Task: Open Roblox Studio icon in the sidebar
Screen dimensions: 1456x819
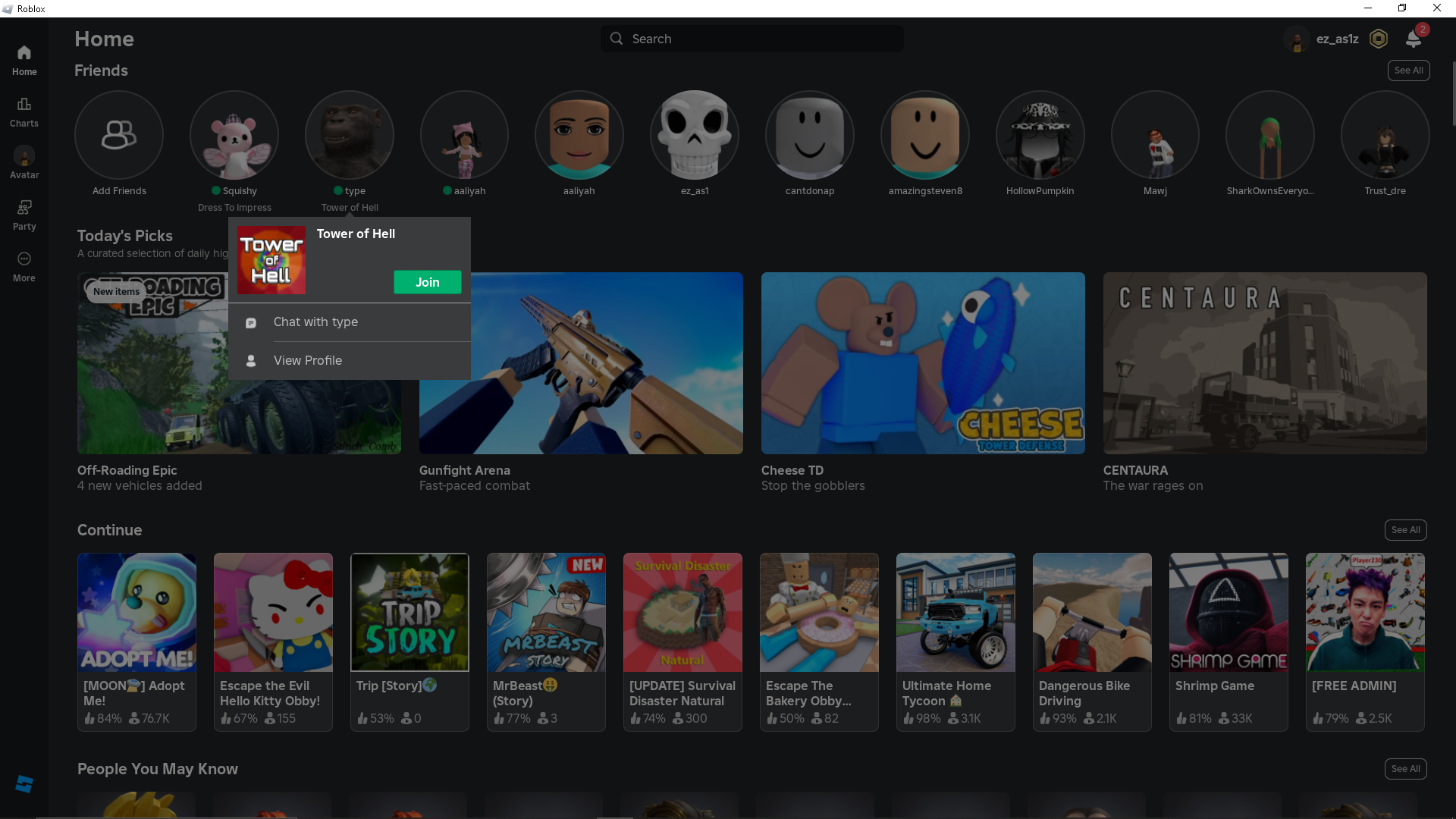Action: tap(24, 784)
